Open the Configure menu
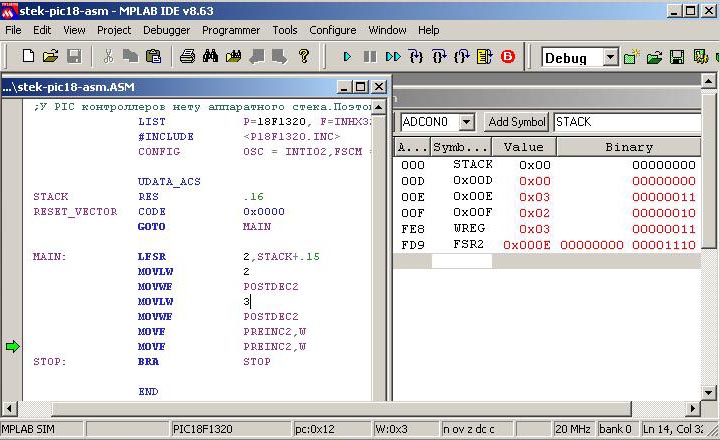Screen dimensions: 720x440 332,30
